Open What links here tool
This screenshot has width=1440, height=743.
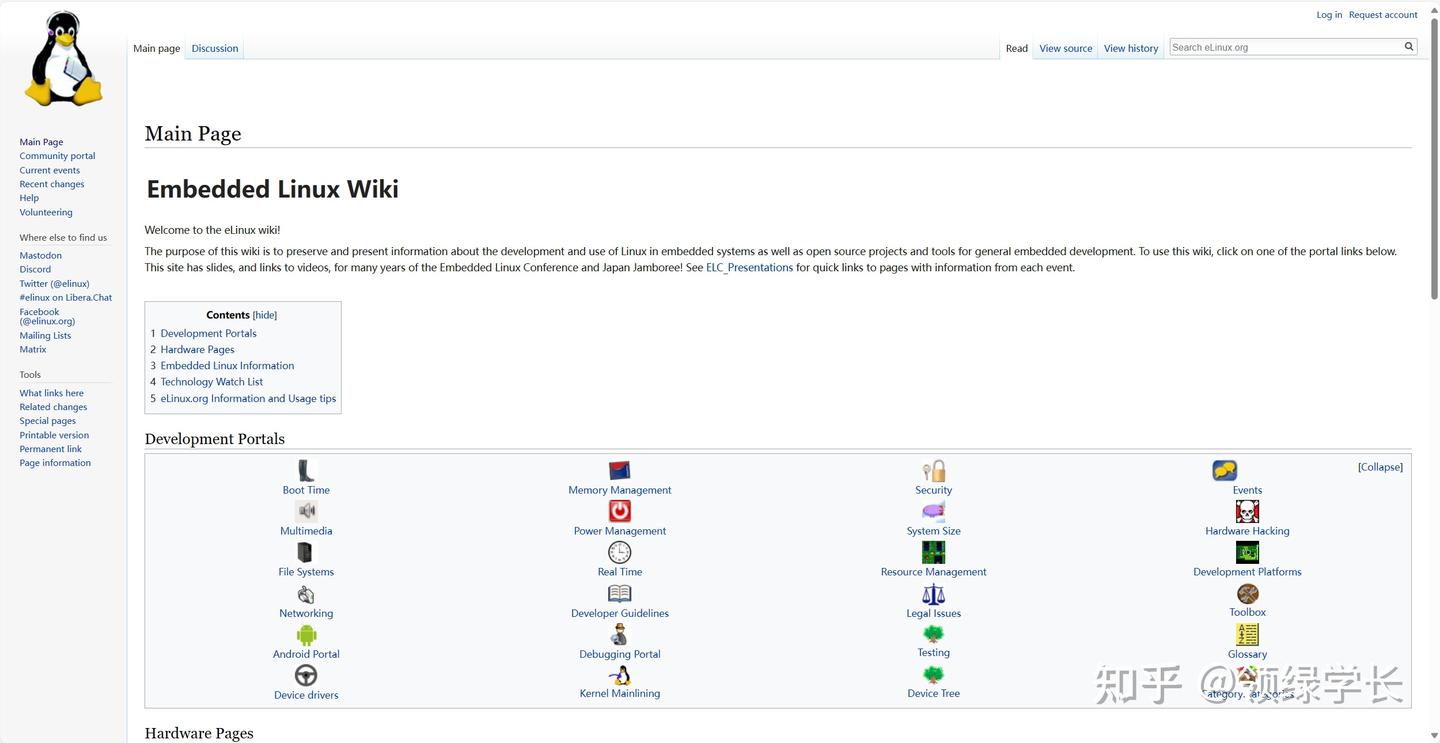tap(52, 393)
